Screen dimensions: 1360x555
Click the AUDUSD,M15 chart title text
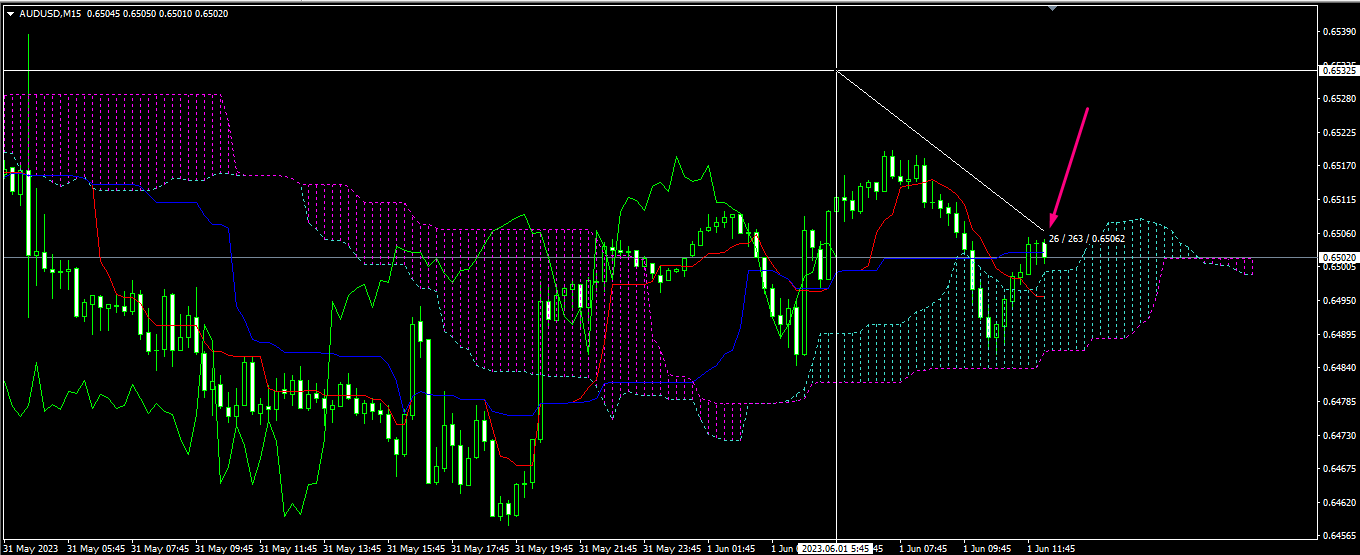click(51, 13)
